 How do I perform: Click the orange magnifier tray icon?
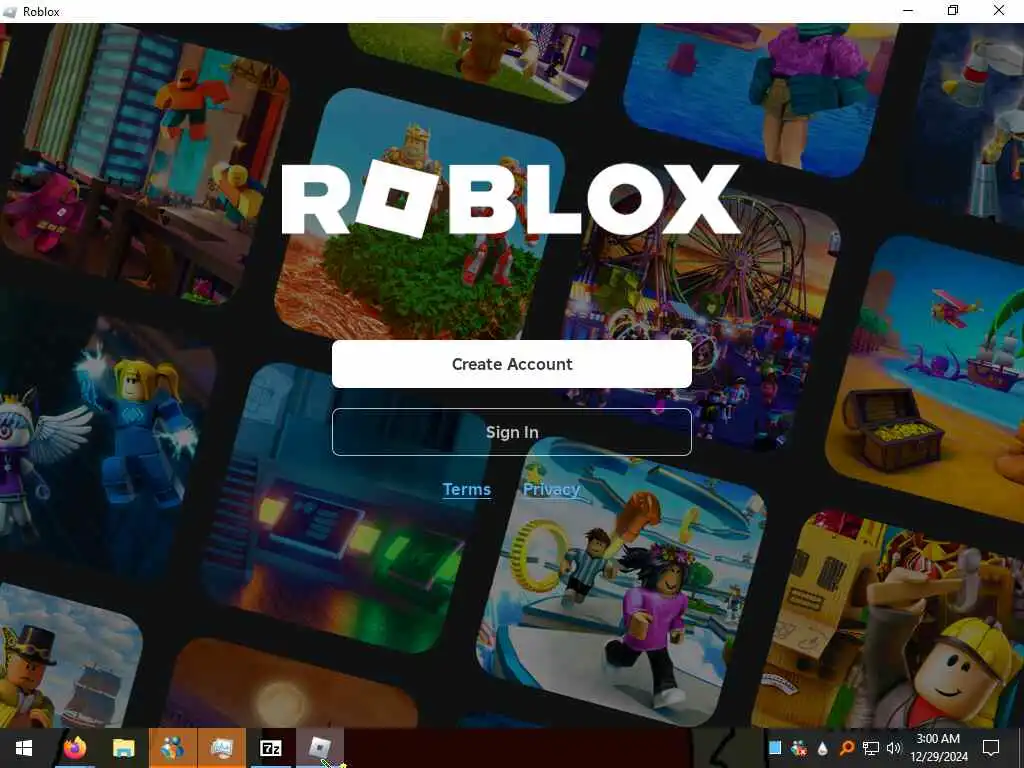[x=847, y=748]
